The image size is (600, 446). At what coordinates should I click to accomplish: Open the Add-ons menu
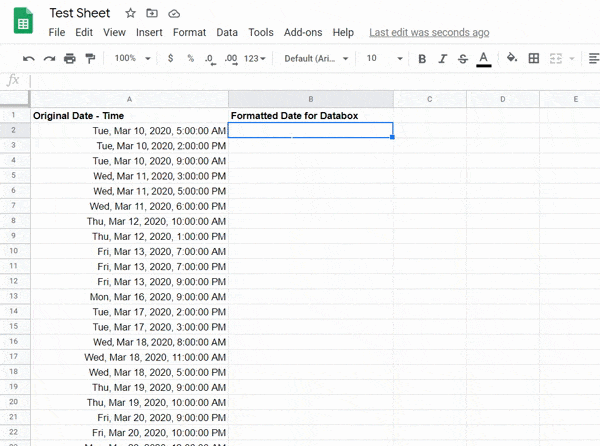303,32
